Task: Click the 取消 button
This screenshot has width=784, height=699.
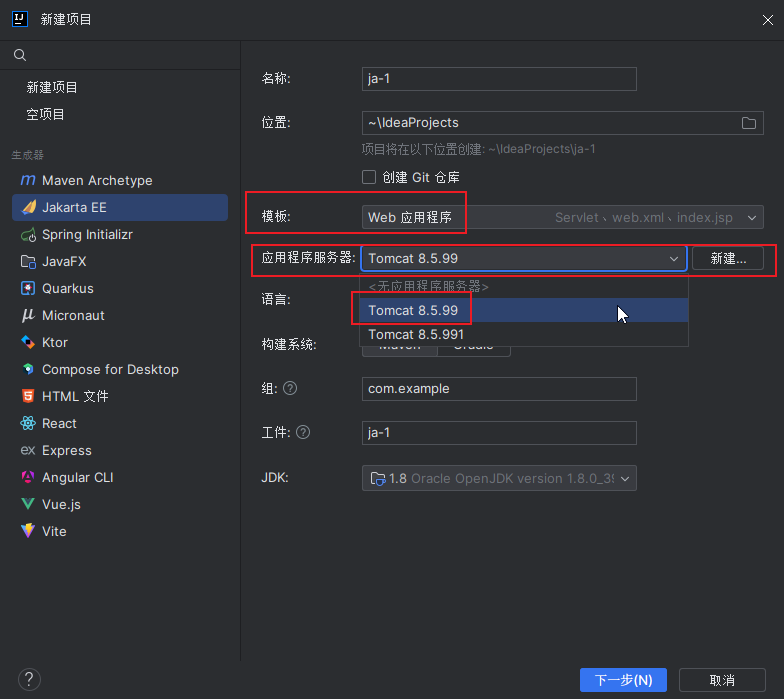Action: pos(722,680)
